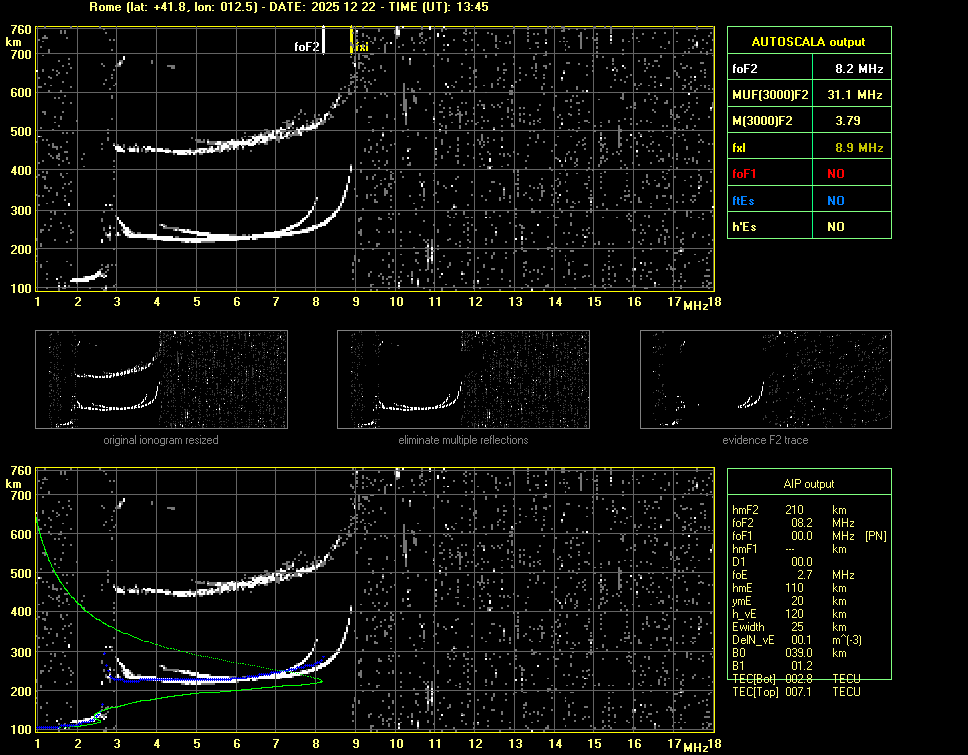
Task: Click the red foF1 label
Action: [x=746, y=174]
